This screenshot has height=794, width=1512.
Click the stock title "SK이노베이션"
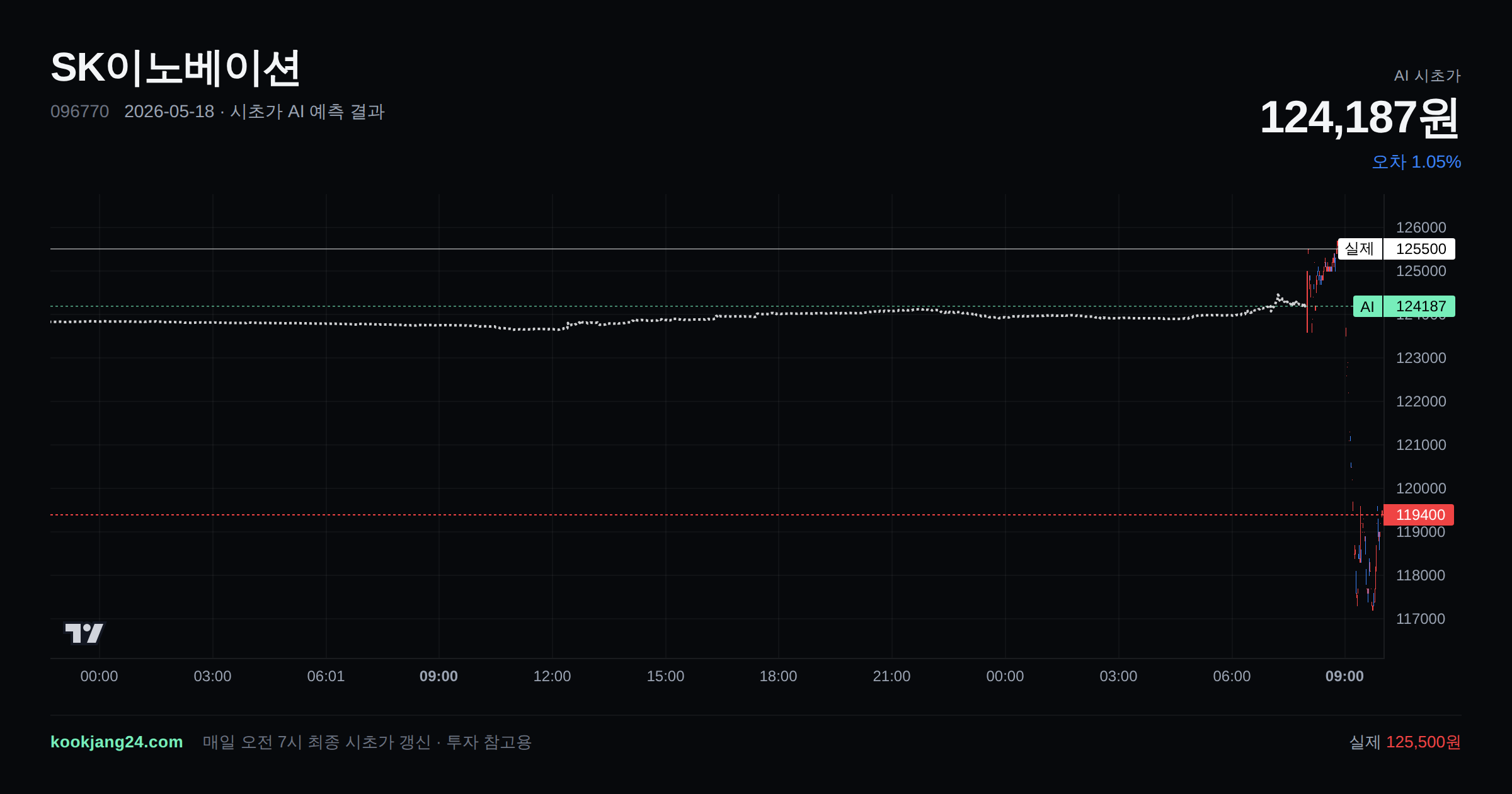[x=175, y=68]
